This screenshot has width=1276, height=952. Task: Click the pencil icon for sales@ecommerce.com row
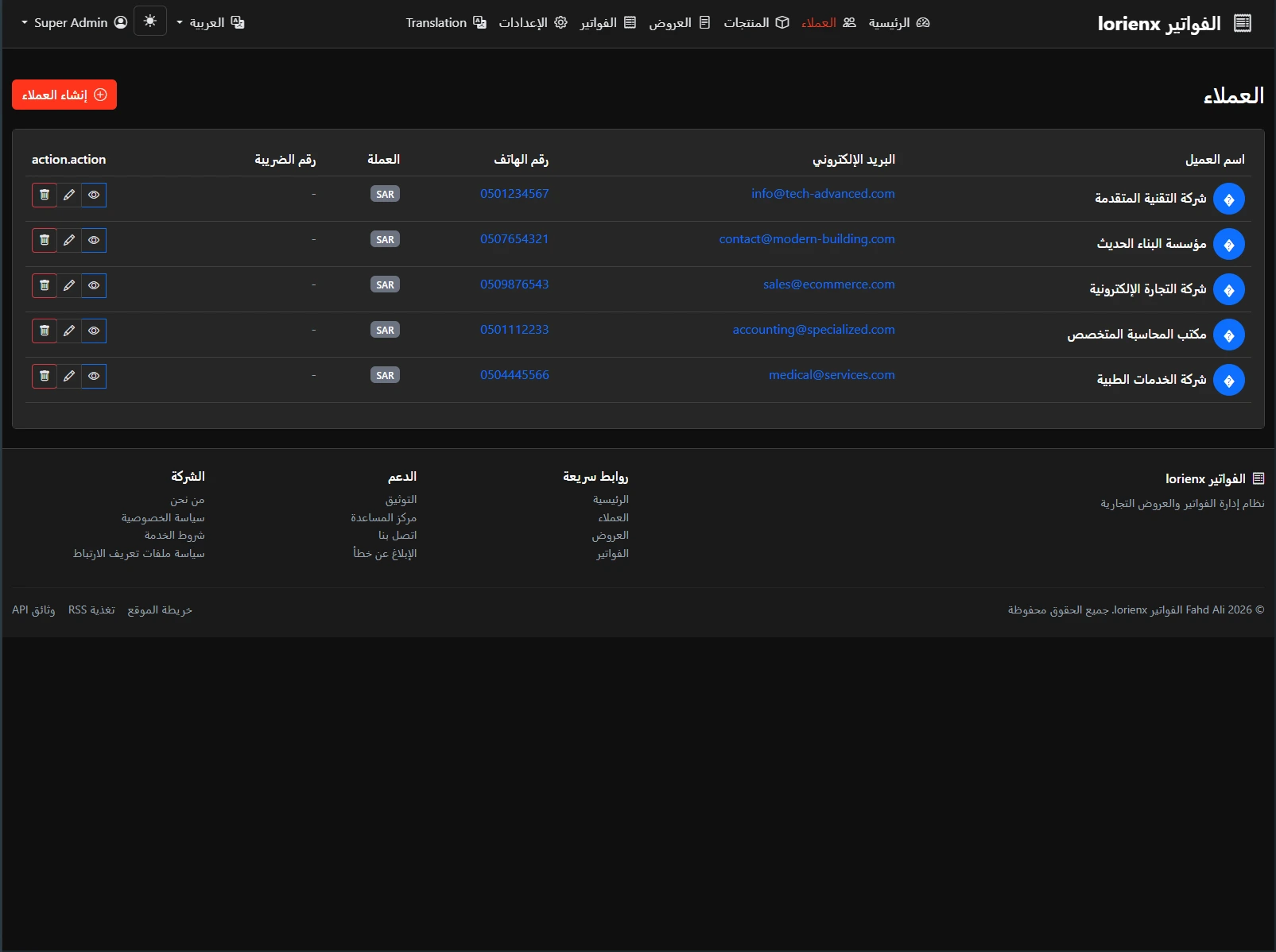pyautogui.click(x=69, y=285)
